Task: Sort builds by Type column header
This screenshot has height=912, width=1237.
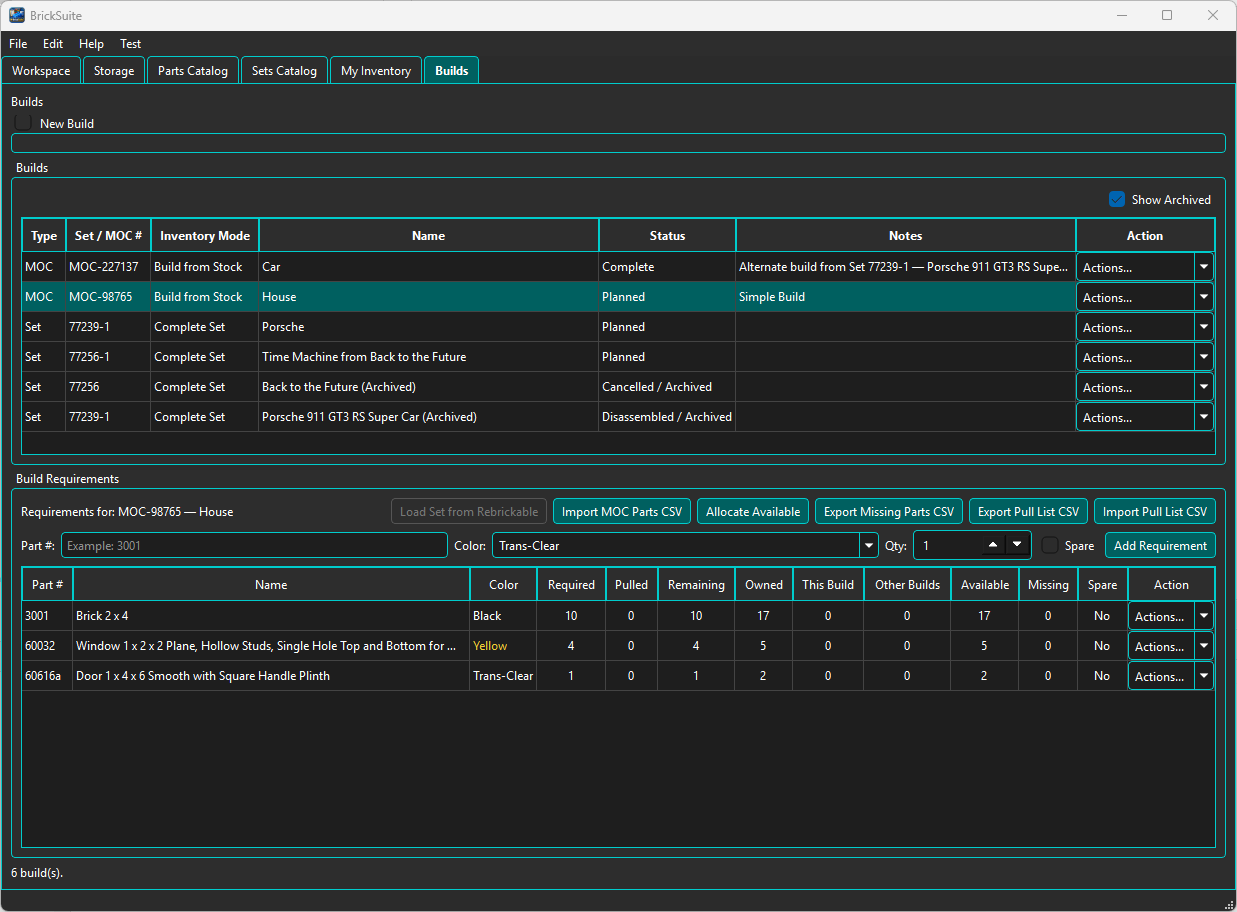Action: 44,236
